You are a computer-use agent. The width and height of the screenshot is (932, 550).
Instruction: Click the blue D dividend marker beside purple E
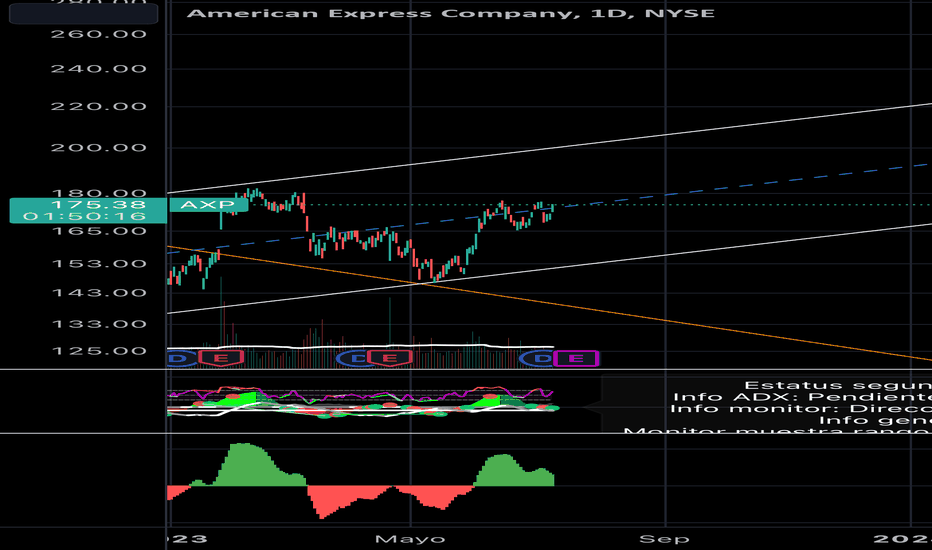pyautogui.click(x=537, y=358)
